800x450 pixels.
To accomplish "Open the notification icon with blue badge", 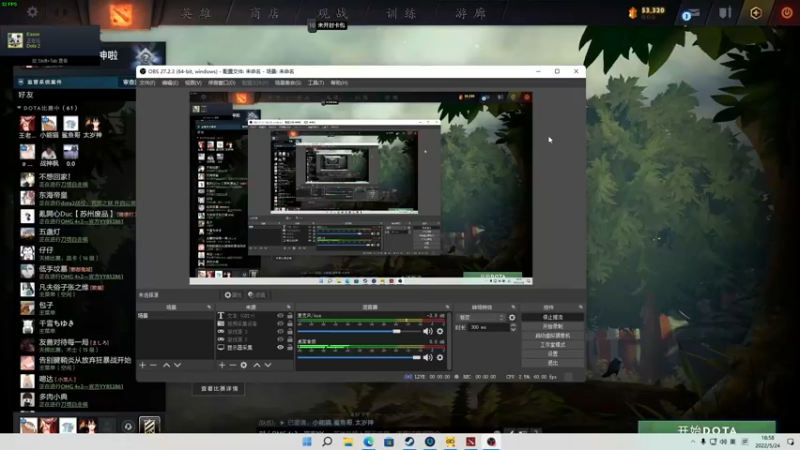I will point(690,14).
